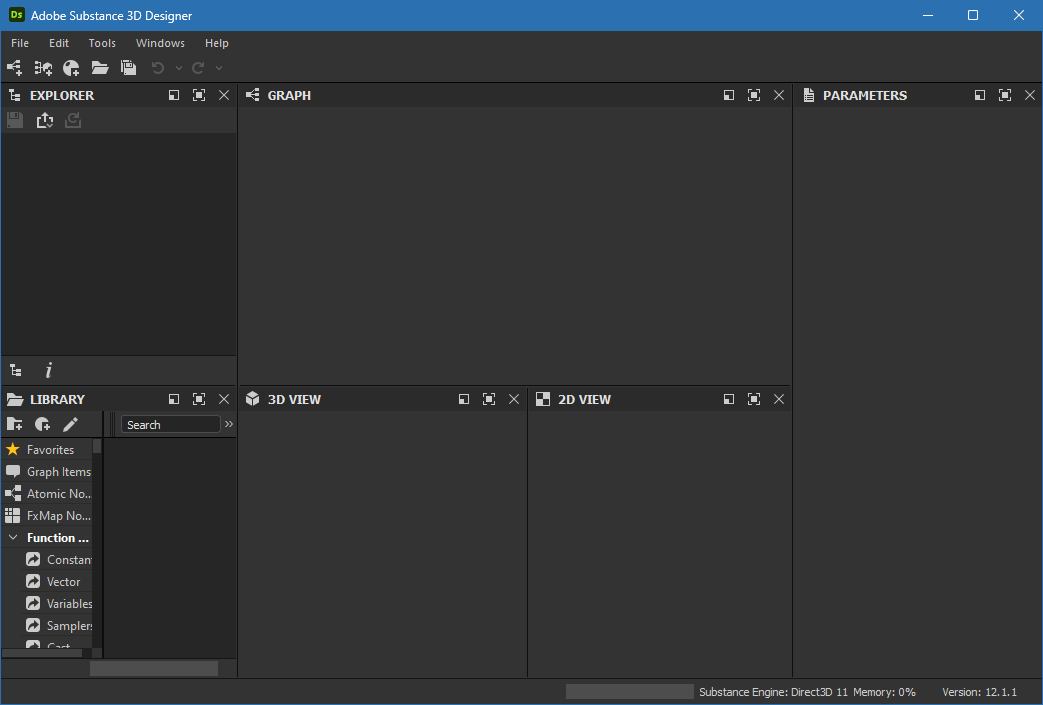Screen dimensions: 1043x705
Task: Close the Library panel
Action: tap(224, 399)
